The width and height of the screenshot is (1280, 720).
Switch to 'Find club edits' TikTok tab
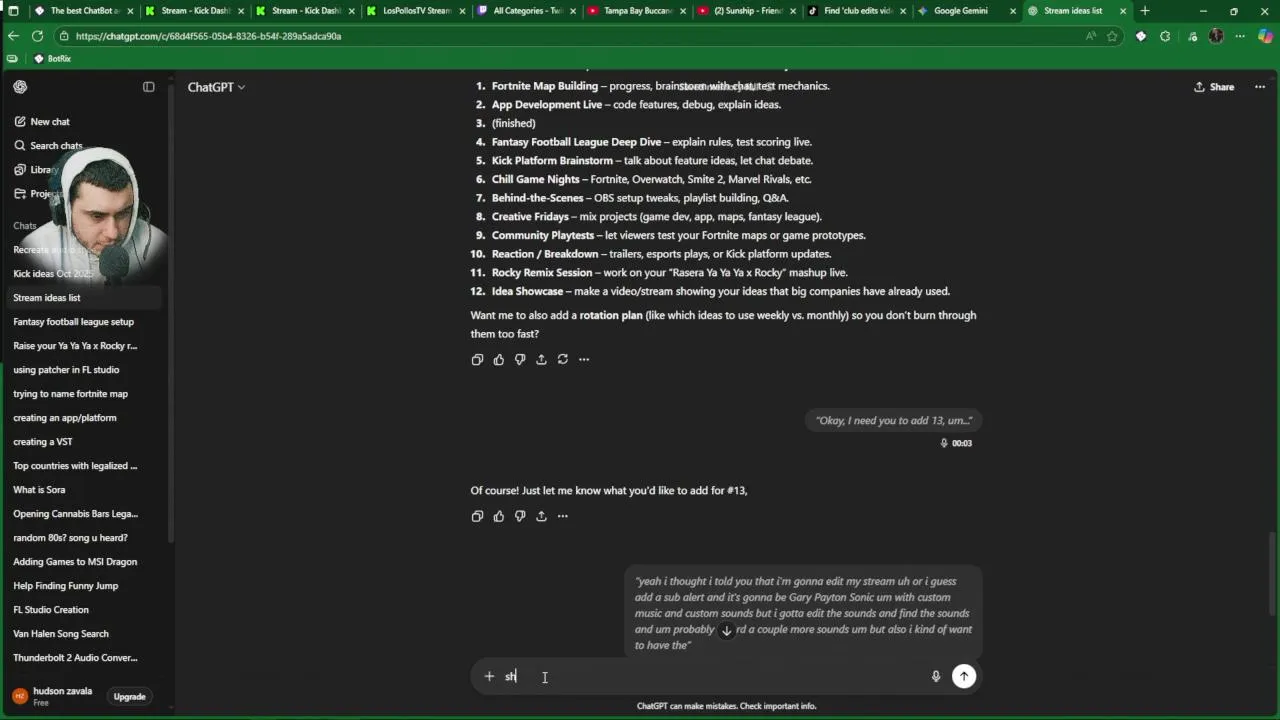coord(857,11)
